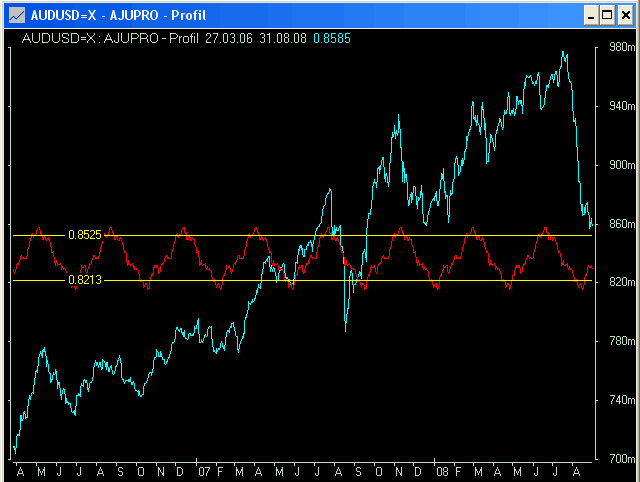This screenshot has width=640, height=482.
Task: Click the 700m price axis label
Action: pos(622,459)
